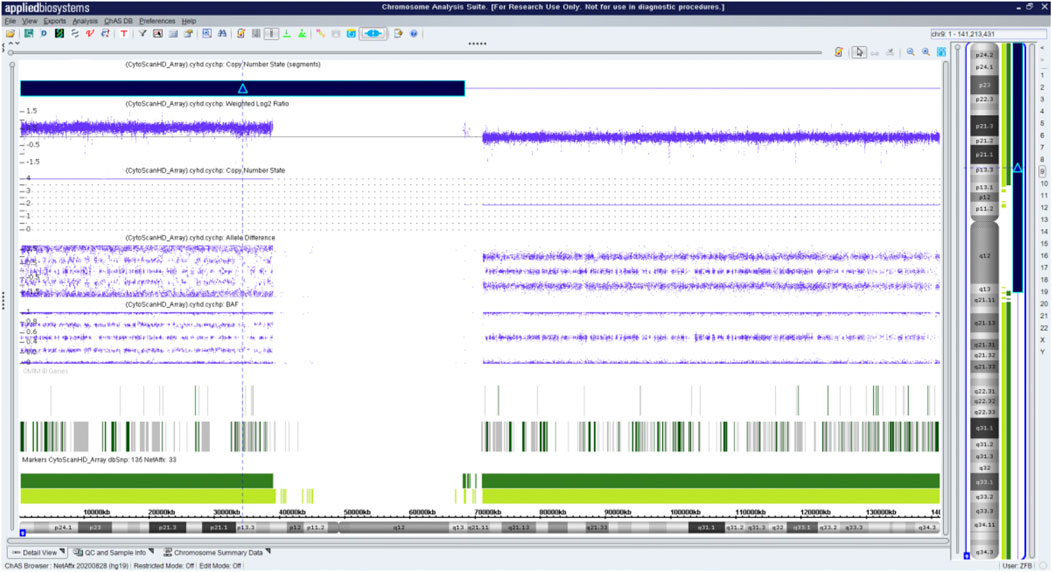This screenshot has width=1052, height=572.
Task: Click the q12 band on the vertical ideogram
Action: [984, 255]
